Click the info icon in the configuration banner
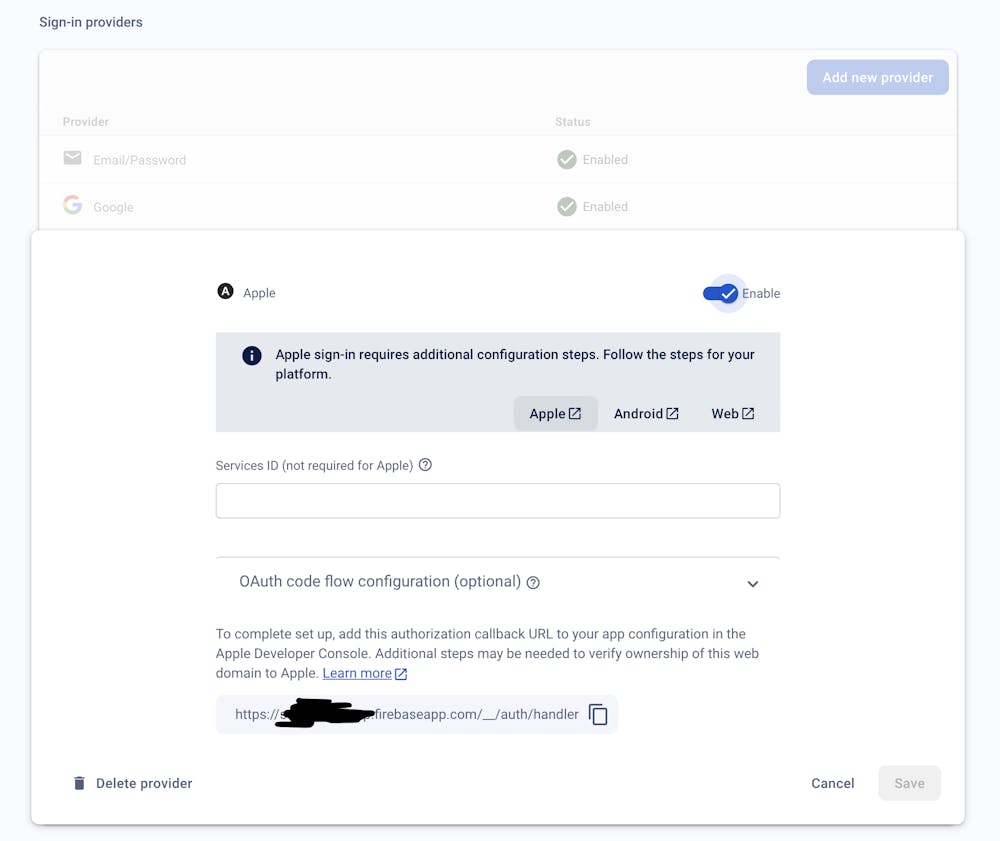This screenshot has height=841, width=1000. (251, 355)
